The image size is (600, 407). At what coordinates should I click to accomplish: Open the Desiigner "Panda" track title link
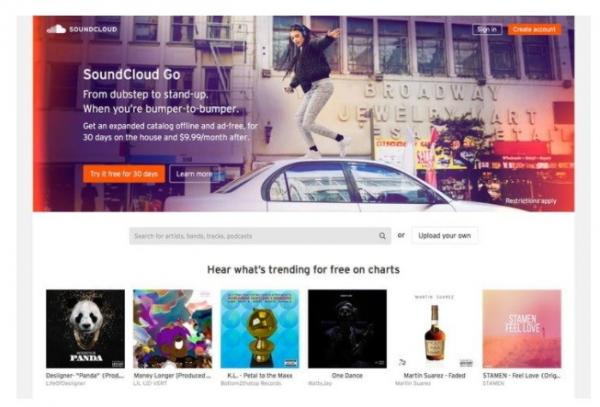[85, 376]
